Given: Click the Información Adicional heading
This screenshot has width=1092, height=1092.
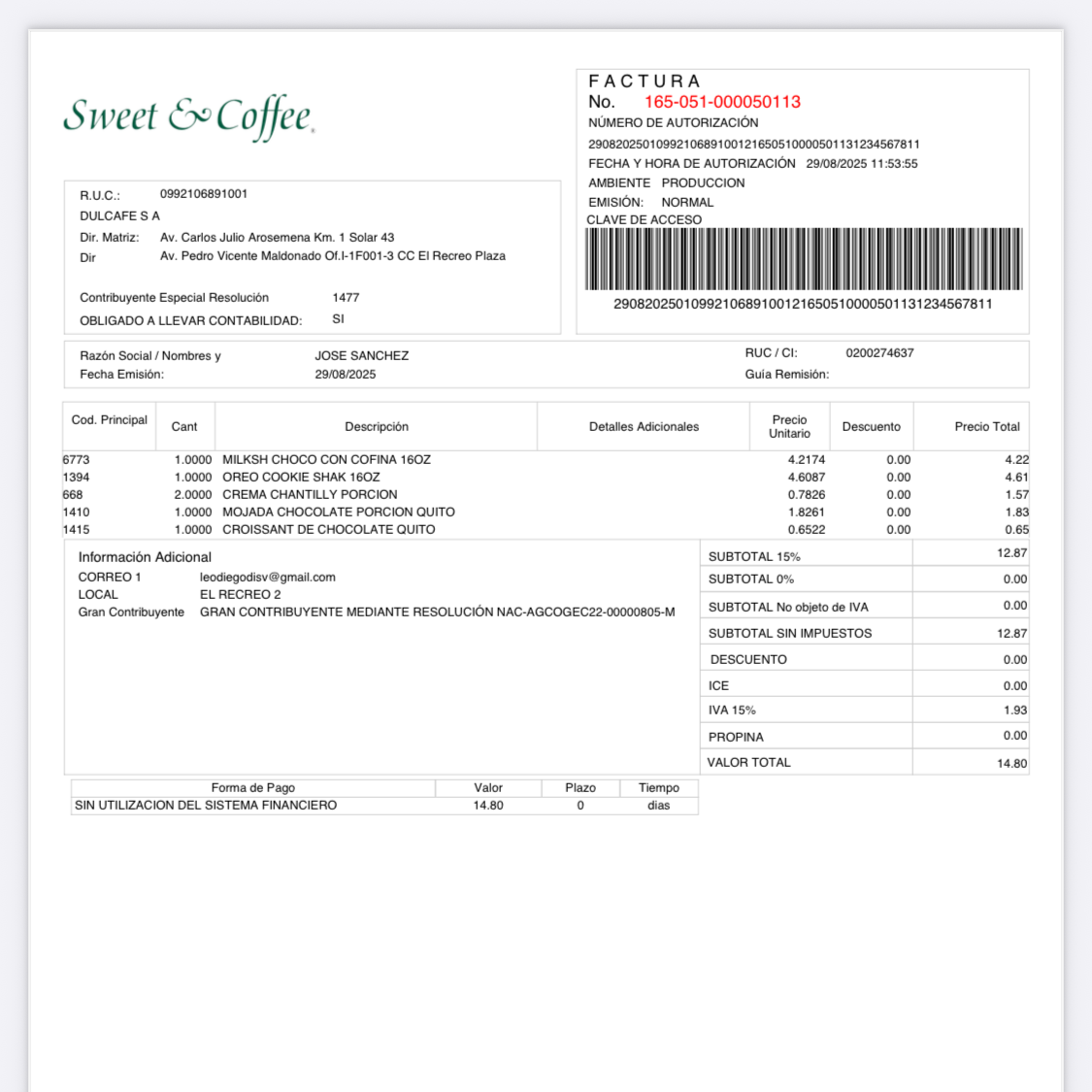Looking at the screenshot, I should click(145, 557).
